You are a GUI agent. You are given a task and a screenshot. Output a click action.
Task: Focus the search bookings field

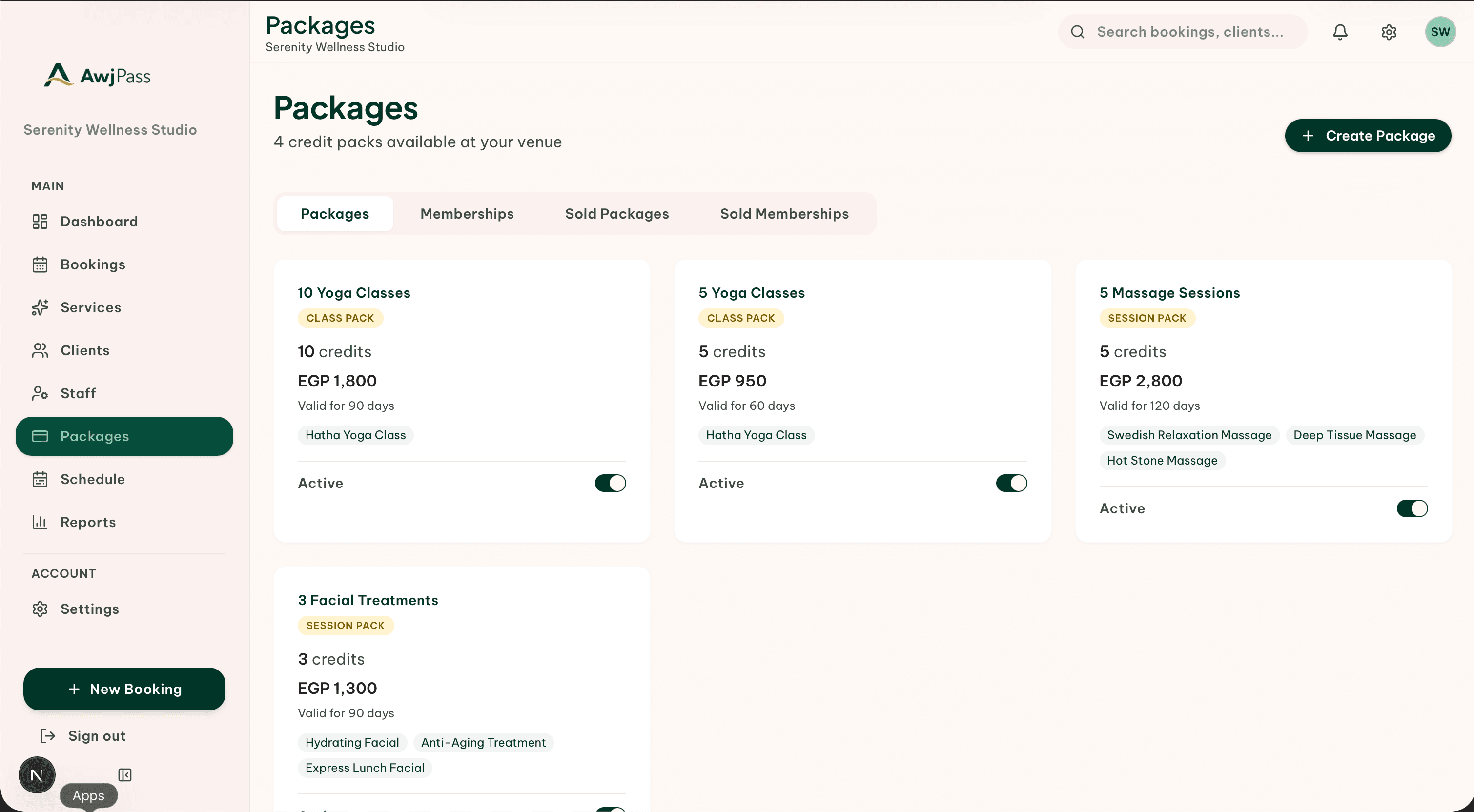coord(1183,32)
